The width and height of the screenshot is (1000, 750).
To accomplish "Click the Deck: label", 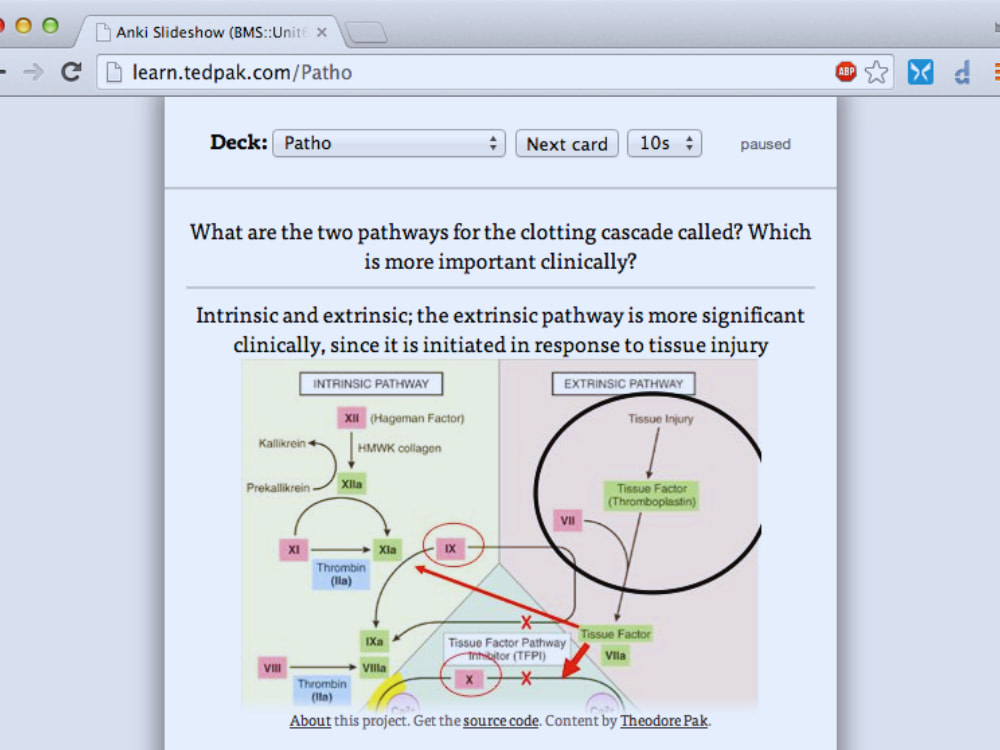I will (239, 142).
